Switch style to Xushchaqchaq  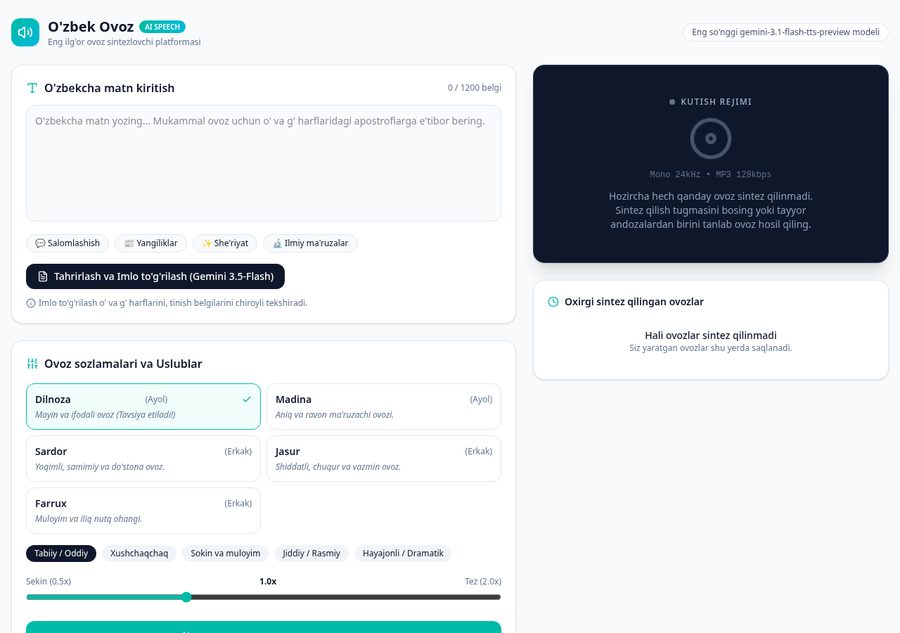click(139, 553)
